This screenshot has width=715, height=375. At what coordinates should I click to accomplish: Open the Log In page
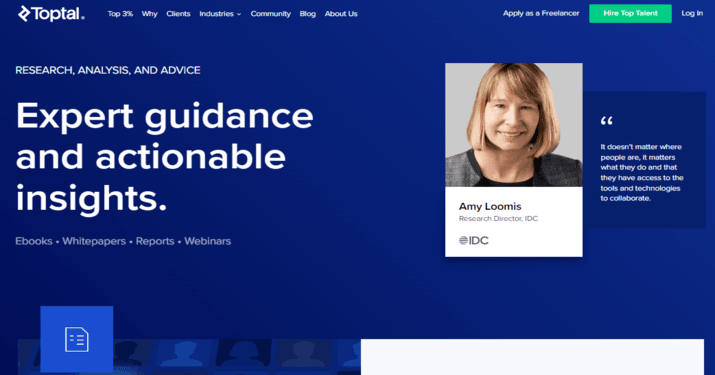(692, 13)
